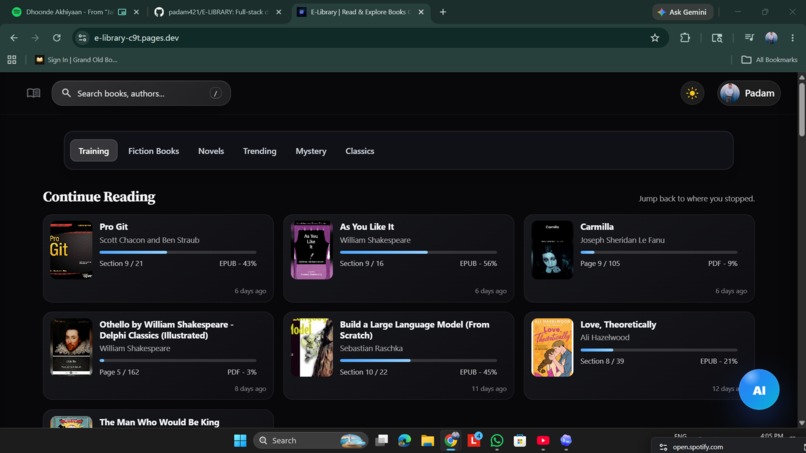The image size is (806, 453).
Task: Click the browser forward arrow
Action: (x=35, y=38)
